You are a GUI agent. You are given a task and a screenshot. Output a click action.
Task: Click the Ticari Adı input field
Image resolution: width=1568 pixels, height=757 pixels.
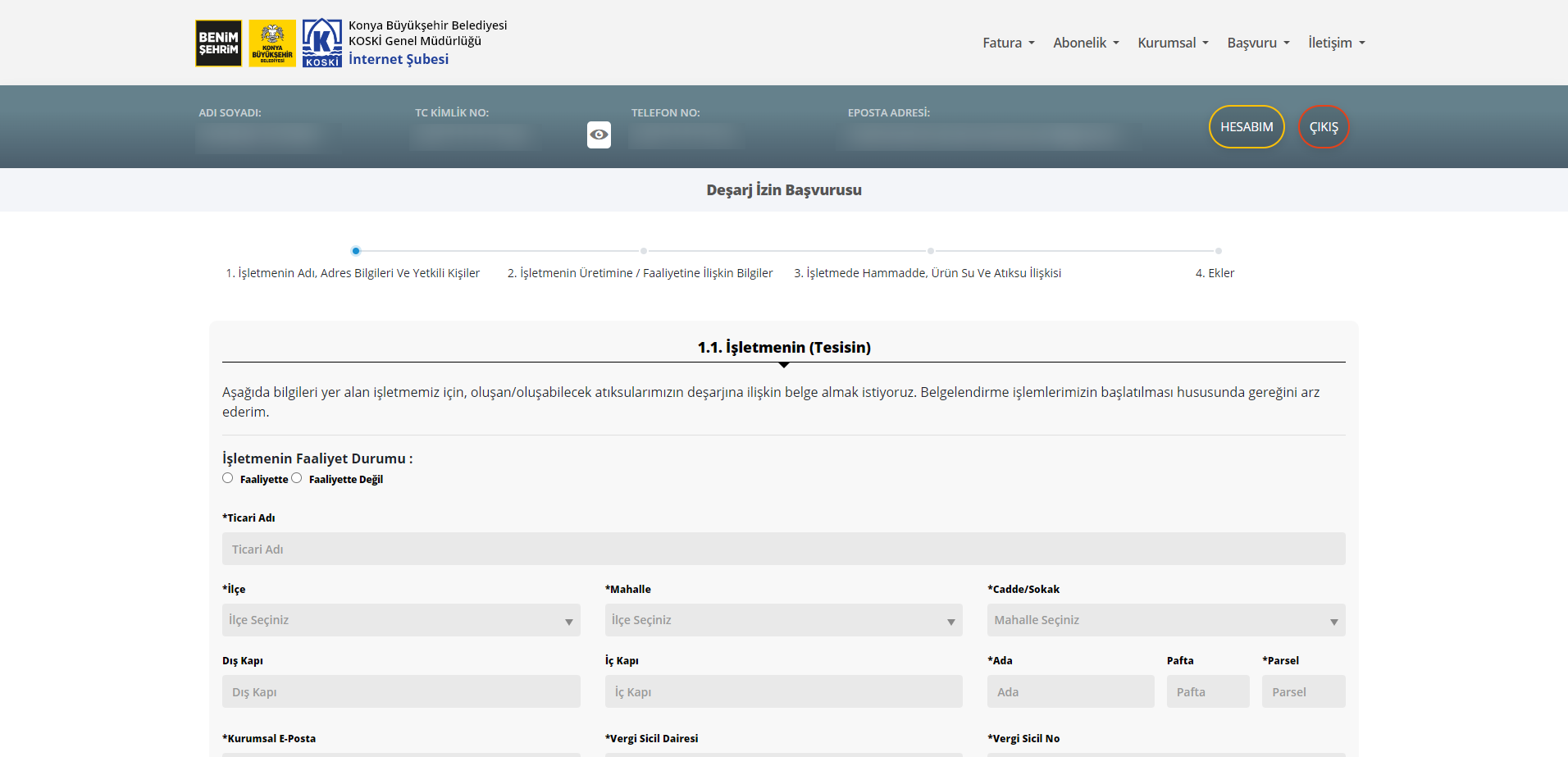pos(783,549)
